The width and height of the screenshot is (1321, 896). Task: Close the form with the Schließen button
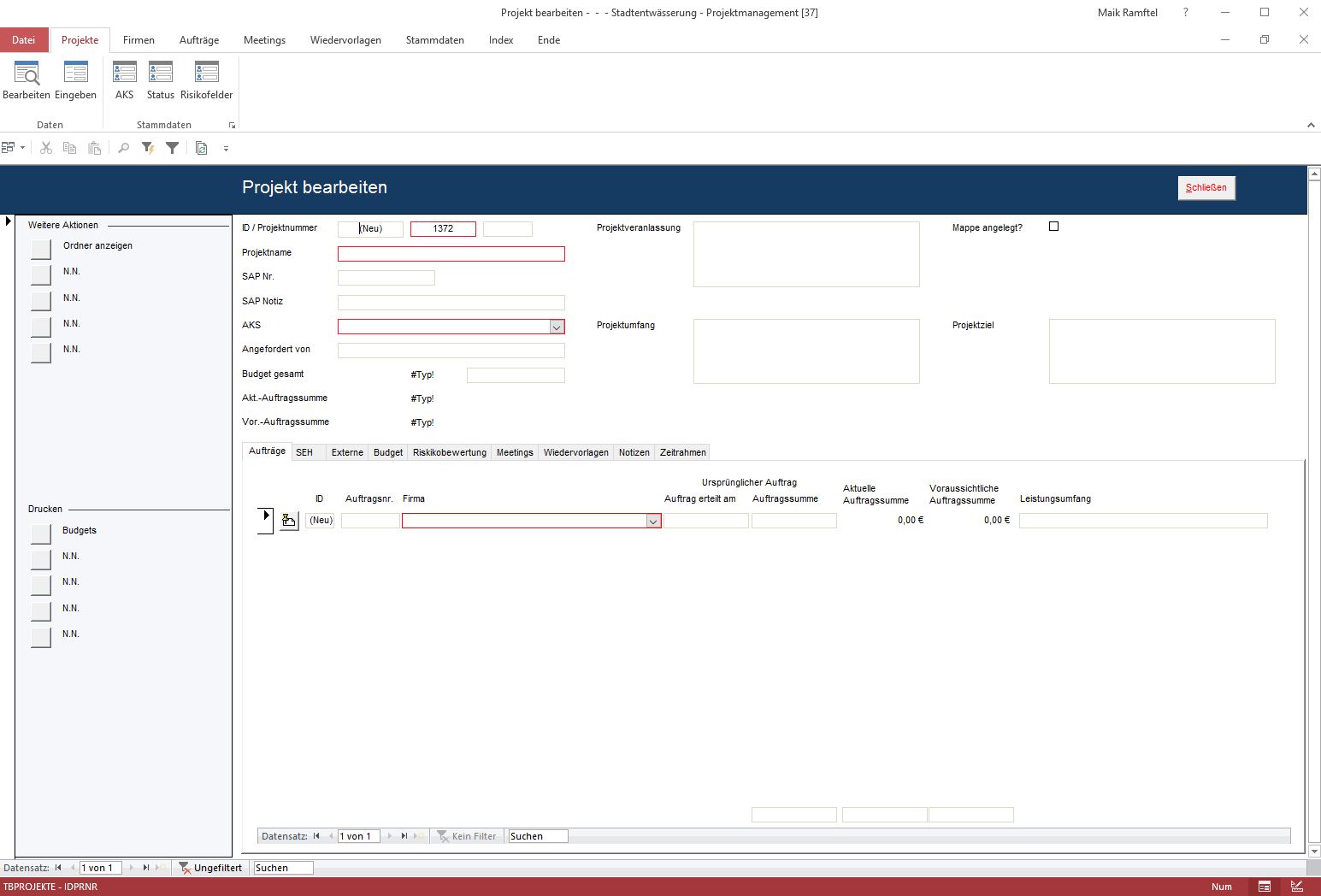(x=1206, y=187)
